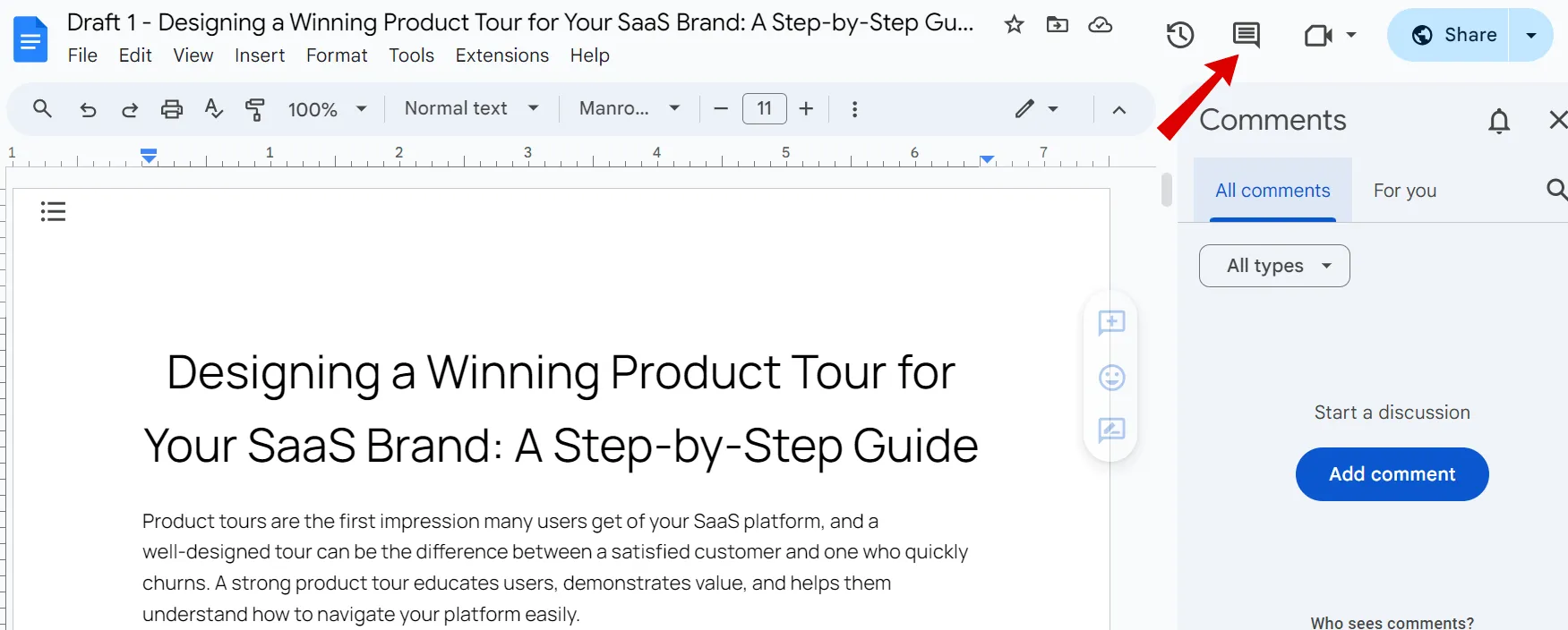1568x630 pixels.
Task: Add a comment from margin icon
Action: (x=1111, y=323)
